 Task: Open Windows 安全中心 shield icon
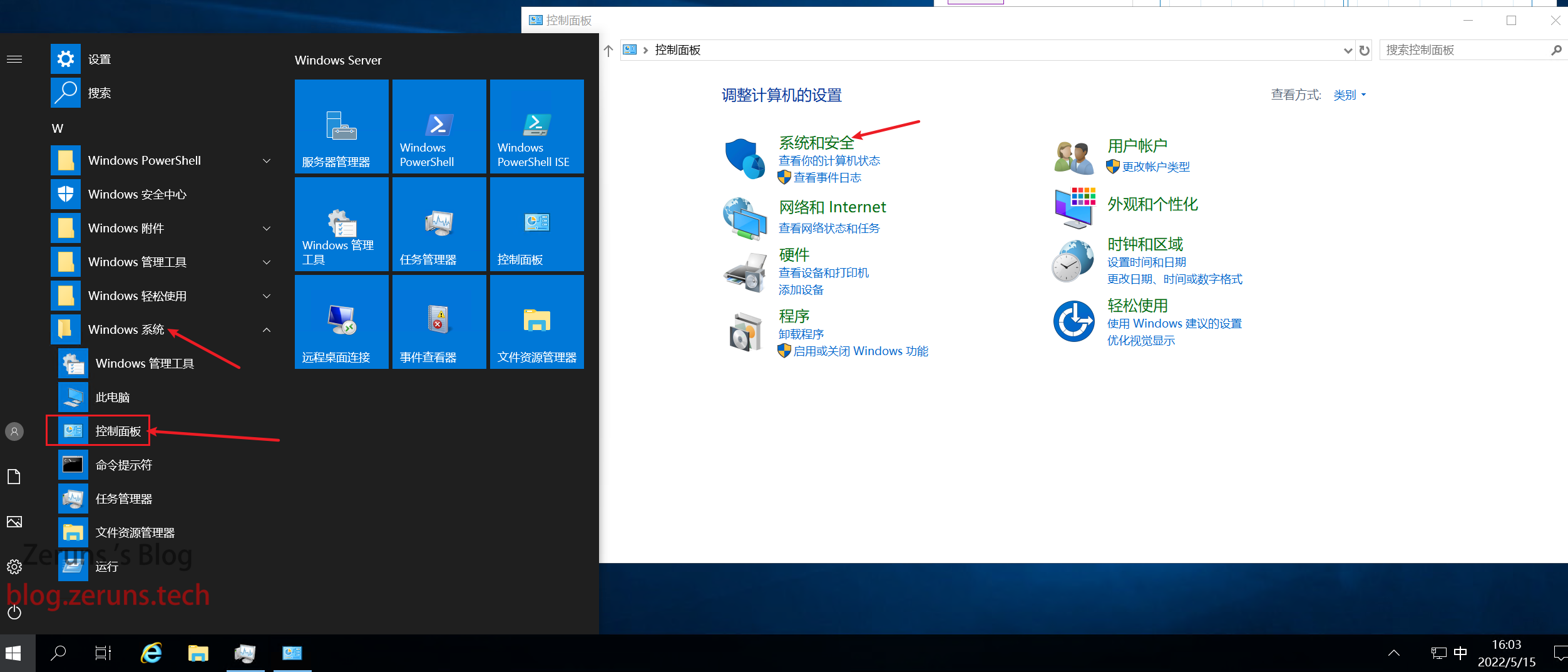click(x=66, y=194)
